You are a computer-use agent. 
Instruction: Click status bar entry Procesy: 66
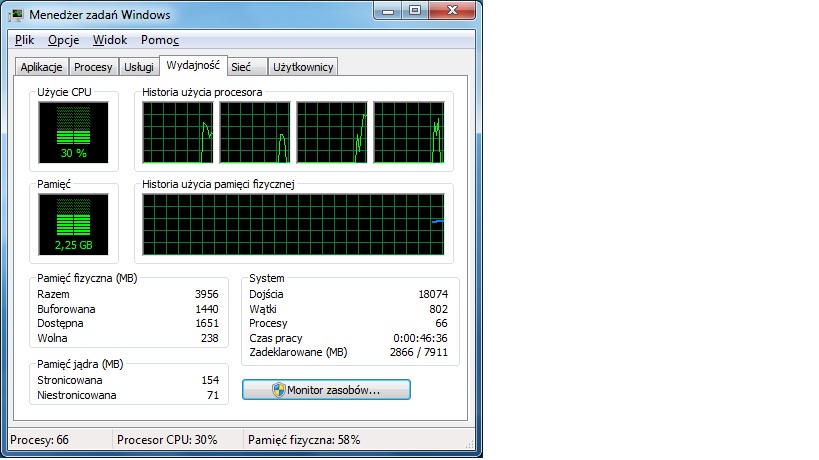click(x=40, y=440)
